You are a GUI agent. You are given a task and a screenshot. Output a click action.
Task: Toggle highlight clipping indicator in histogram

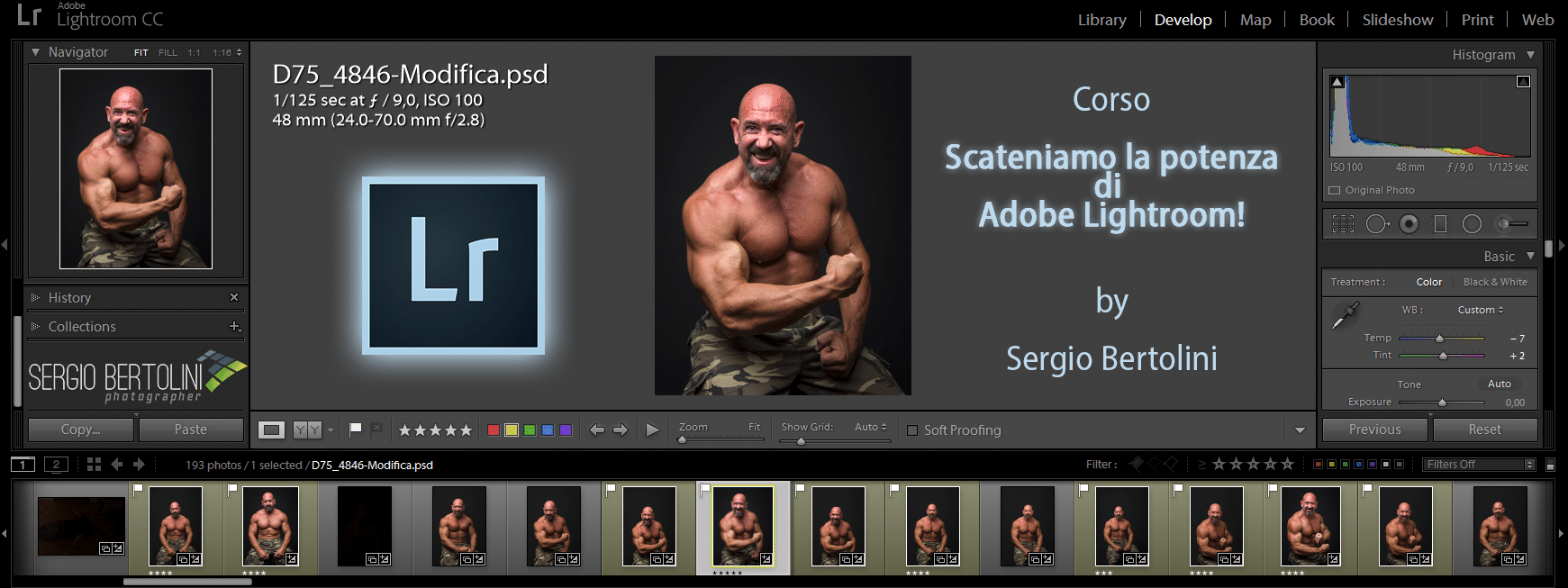click(1523, 82)
